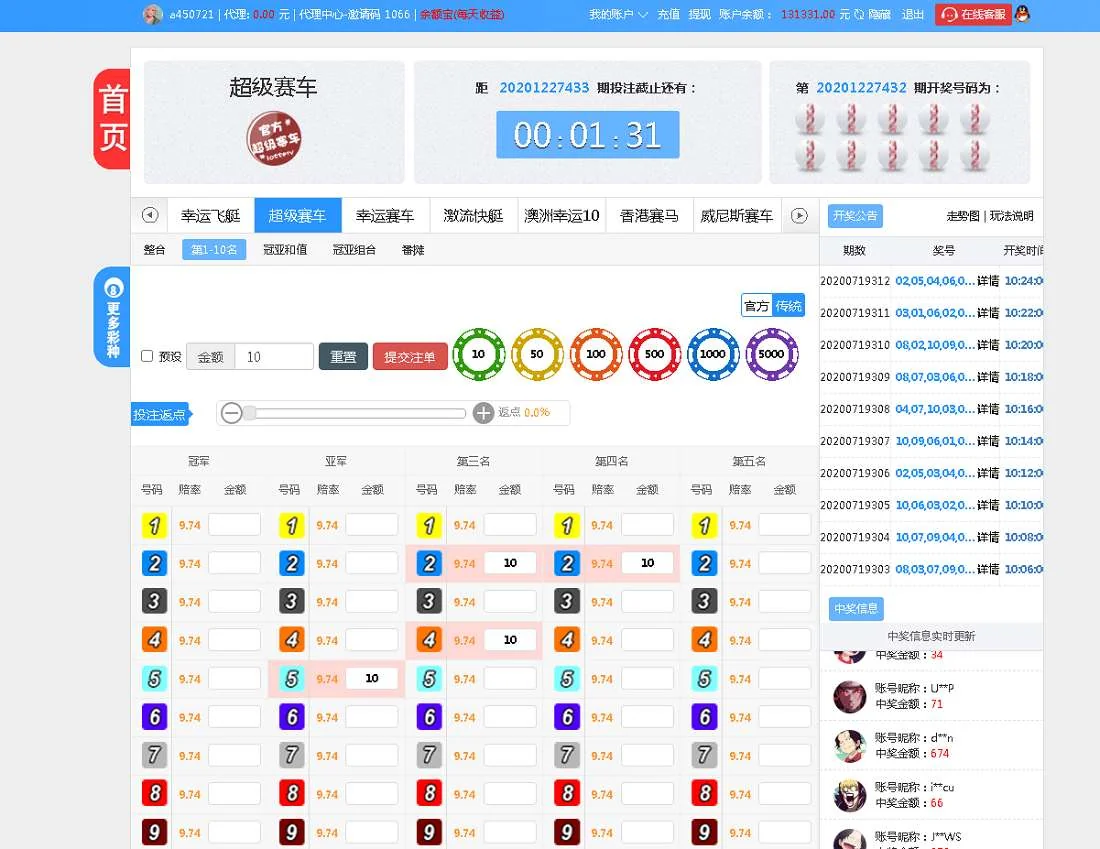
Task: Click the 金额 amount input field
Action: [274, 357]
